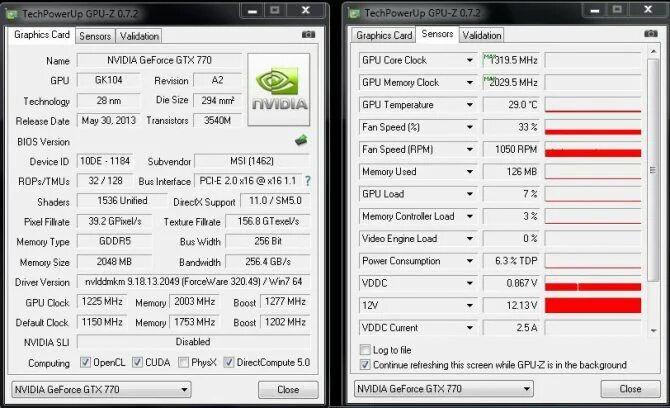Click Fan Speed value 1050 RPM

(x=511, y=149)
